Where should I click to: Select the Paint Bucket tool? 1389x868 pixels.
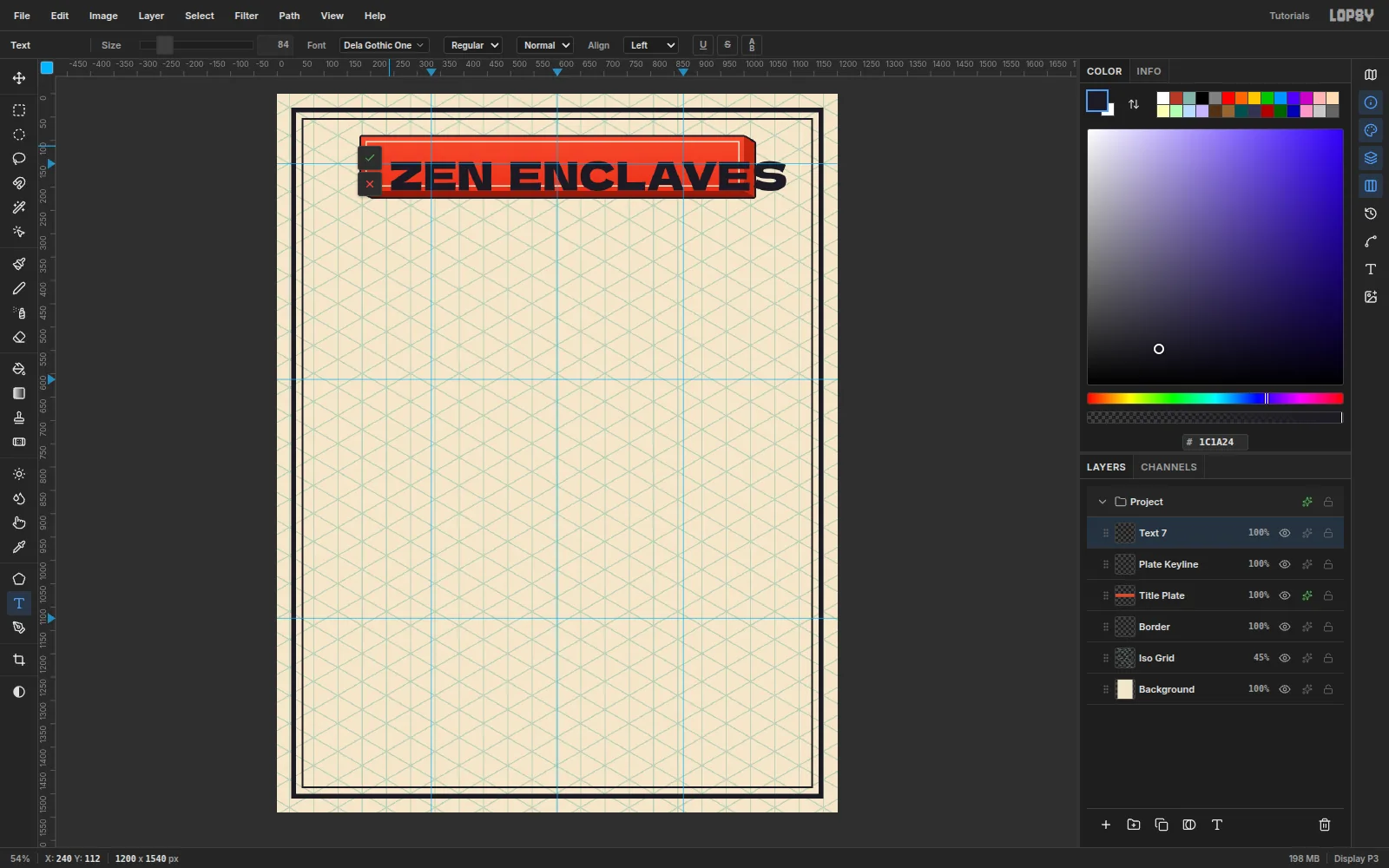(x=19, y=369)
